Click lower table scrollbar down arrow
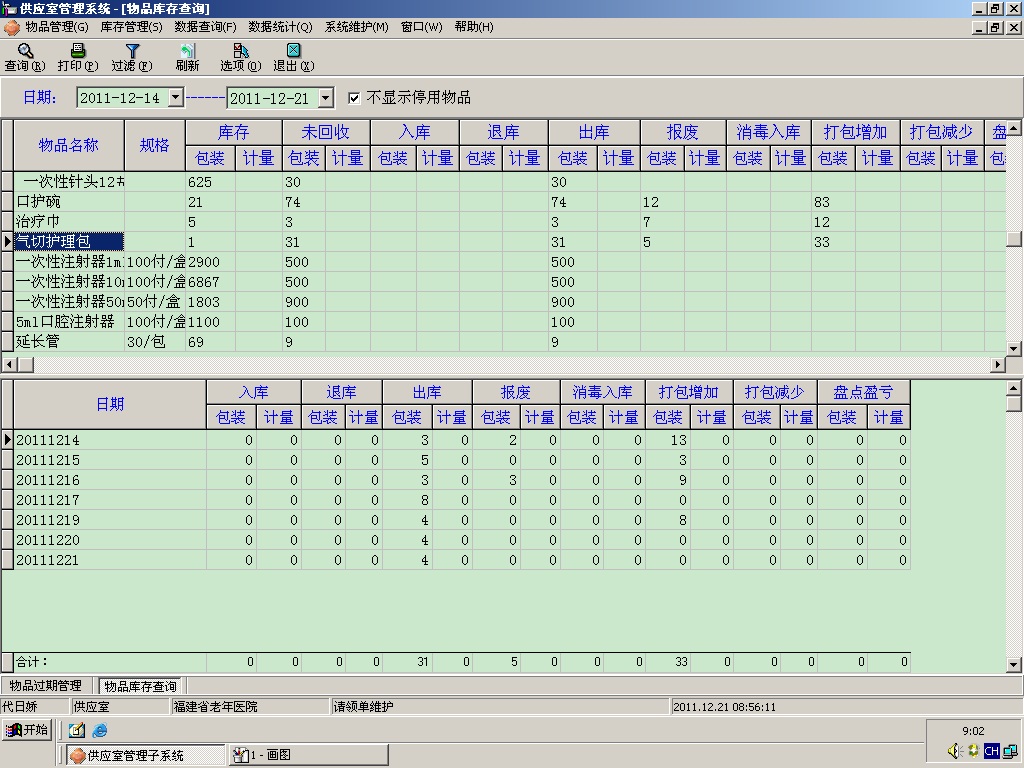The image size is (1024, 768). coord(1014,665)
